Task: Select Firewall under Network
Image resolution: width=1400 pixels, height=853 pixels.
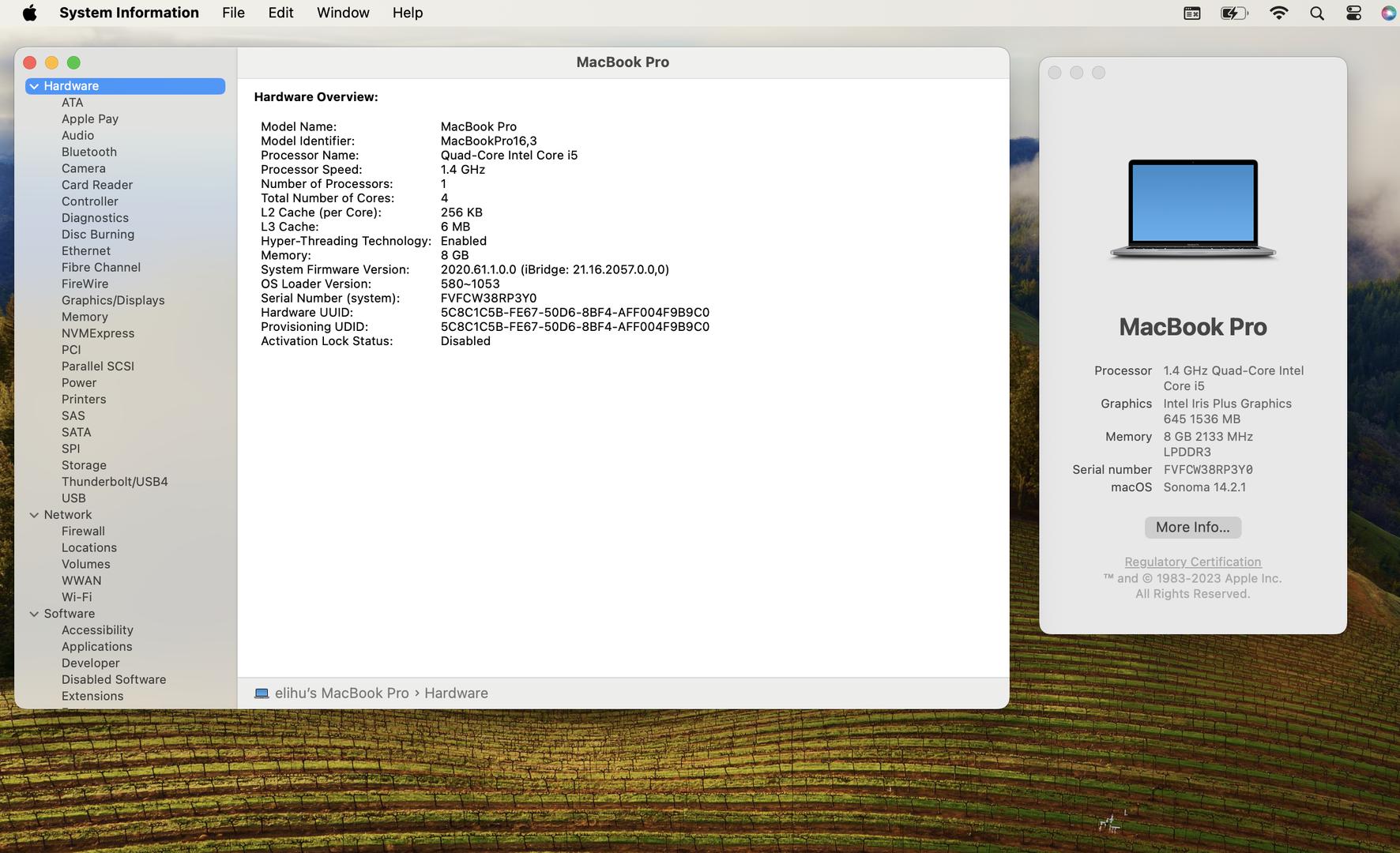Action: 83,532
